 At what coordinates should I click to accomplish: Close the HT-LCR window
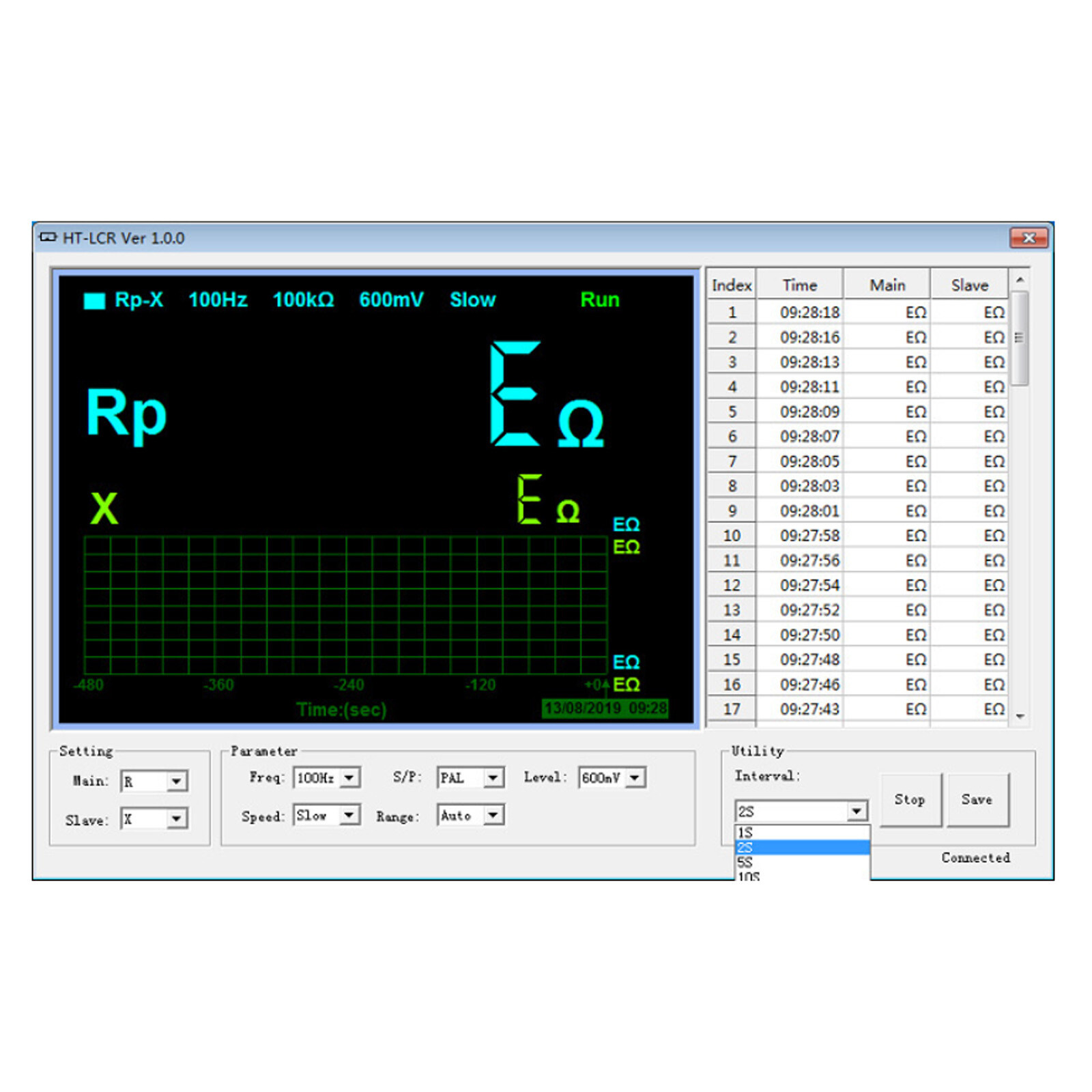click(x=1029, y=238)
